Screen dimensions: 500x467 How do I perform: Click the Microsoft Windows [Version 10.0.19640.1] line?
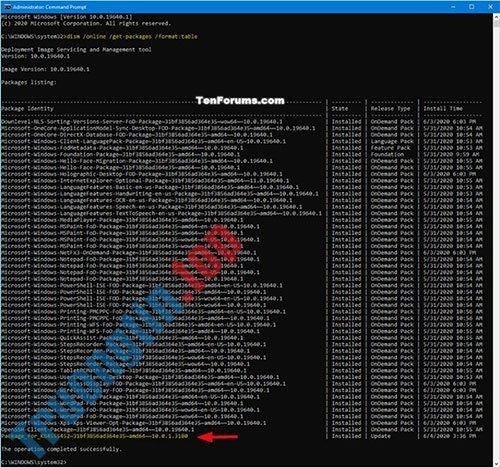coord(67,17)
